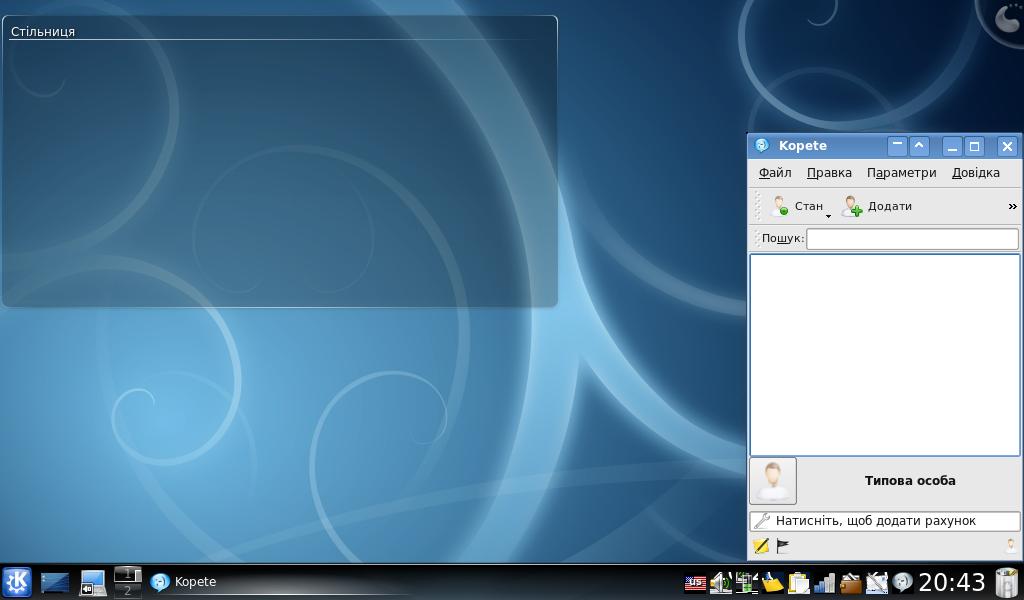Viewport: 1024px width, 600px height.
Task: Click Натисніть, щоб додати рахунок field
Action: 885,521
